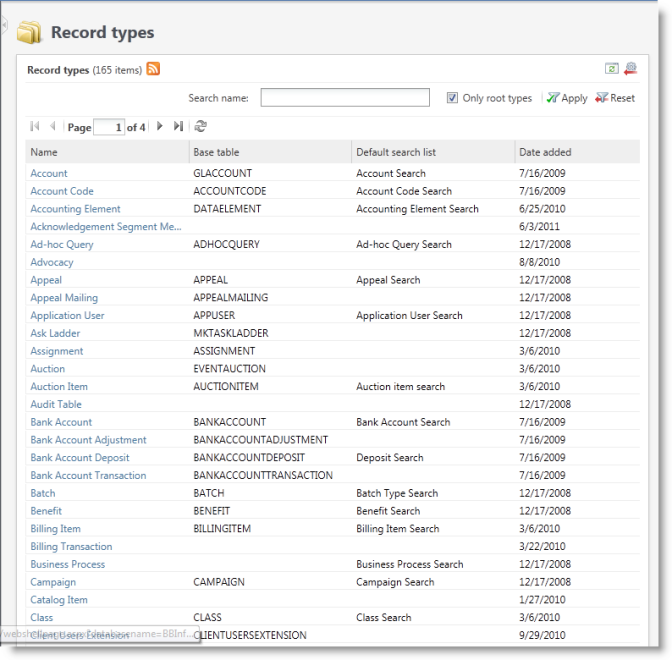
Task: Click the page number input box
Action: point(109,127)
